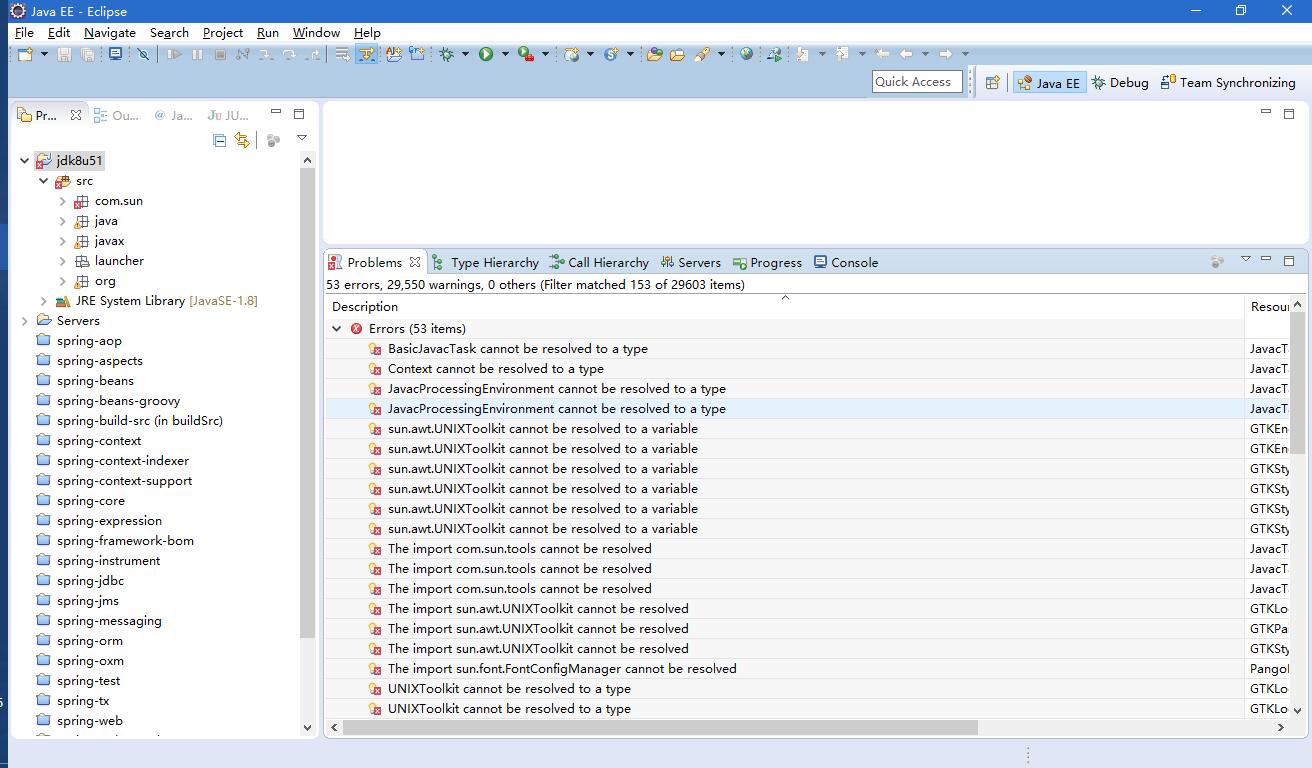Click the Open Web Browser globe icon
This screenshot has height=768, width=1312.
point(746,54)
